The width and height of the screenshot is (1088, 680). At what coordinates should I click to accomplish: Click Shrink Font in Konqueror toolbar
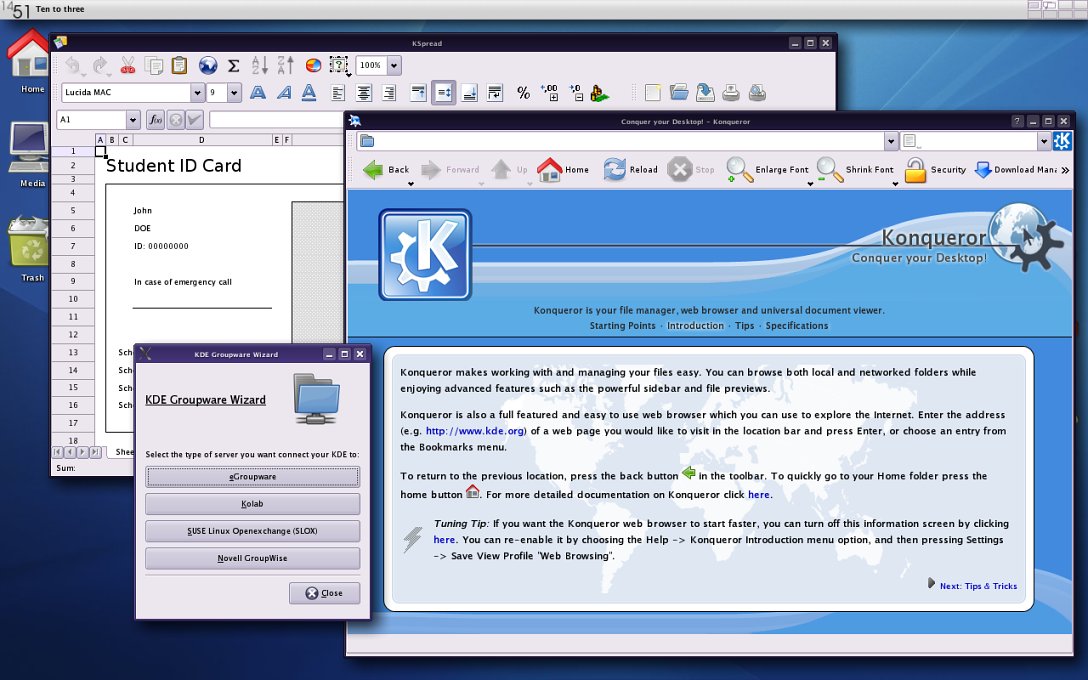coord(855,169)
